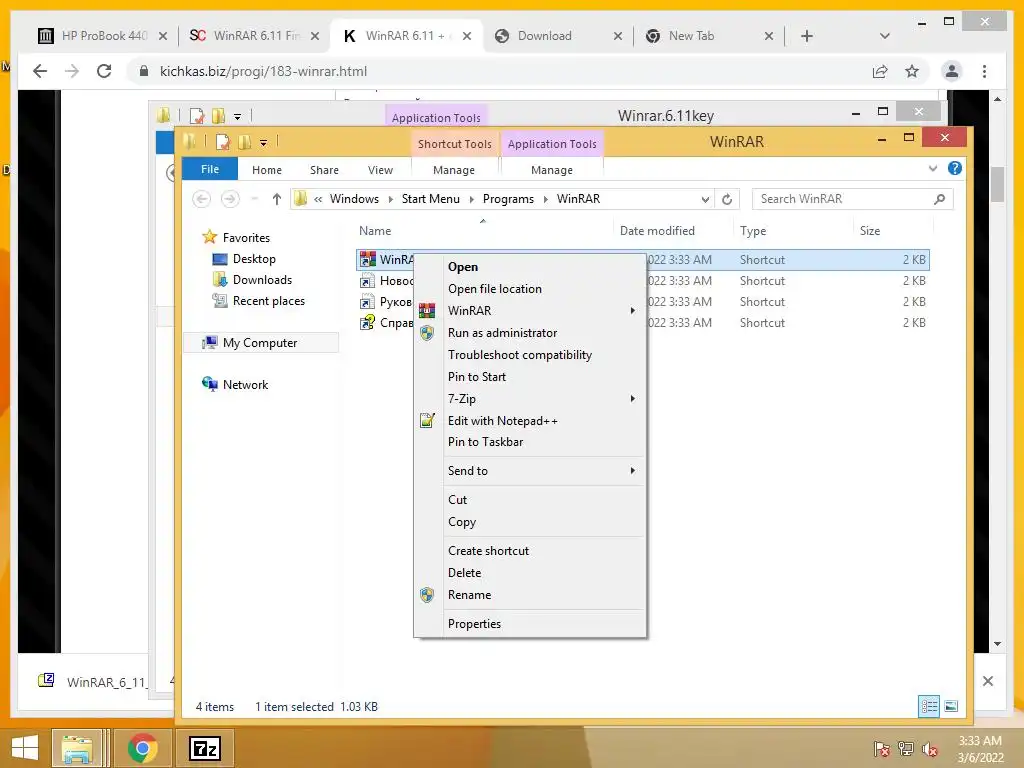Dismiss the Chrome downloads bar
This screenshot has width=1024, height=768.
pos(987,681)
